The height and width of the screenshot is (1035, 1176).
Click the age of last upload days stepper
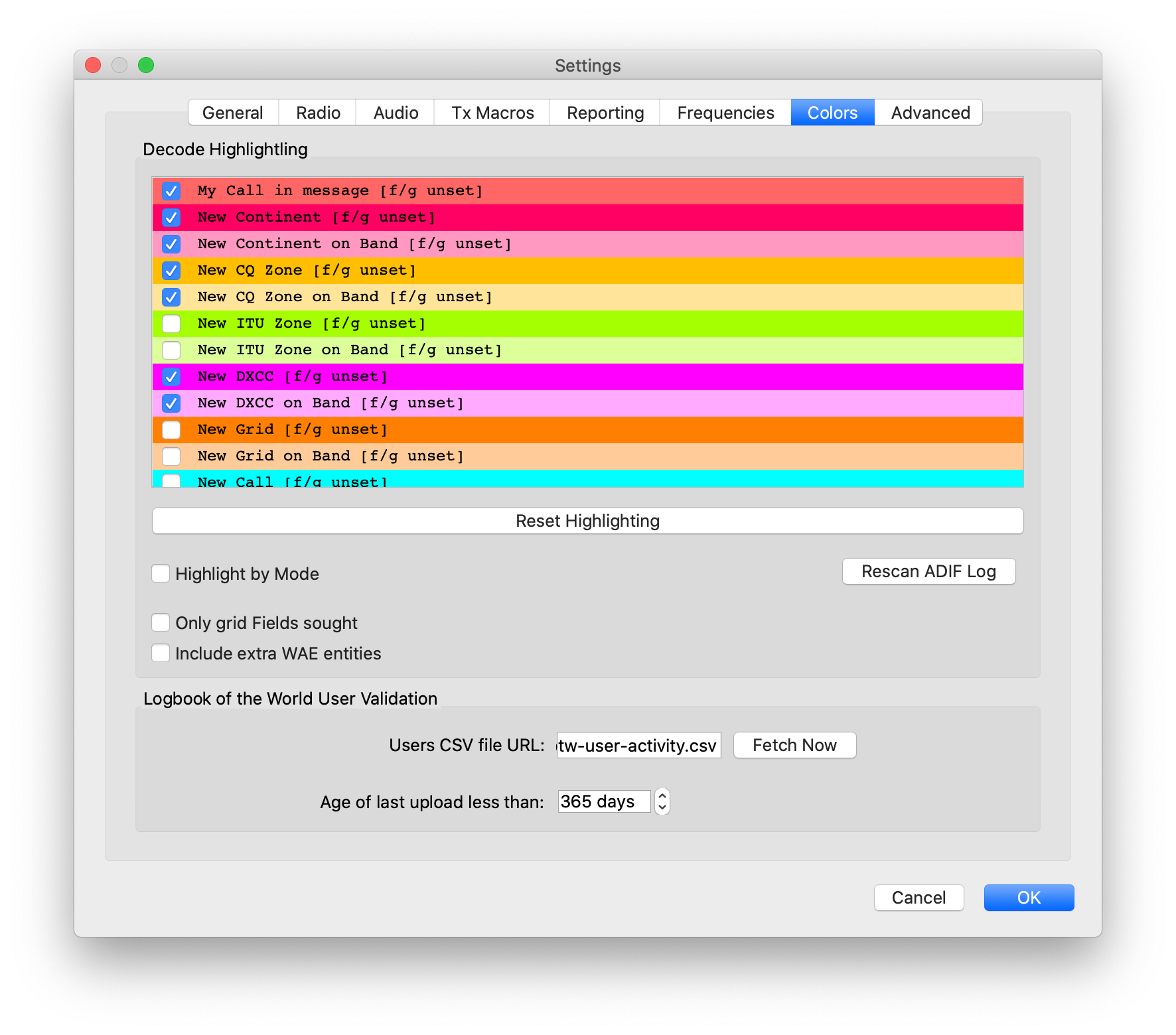pos(662,801)
